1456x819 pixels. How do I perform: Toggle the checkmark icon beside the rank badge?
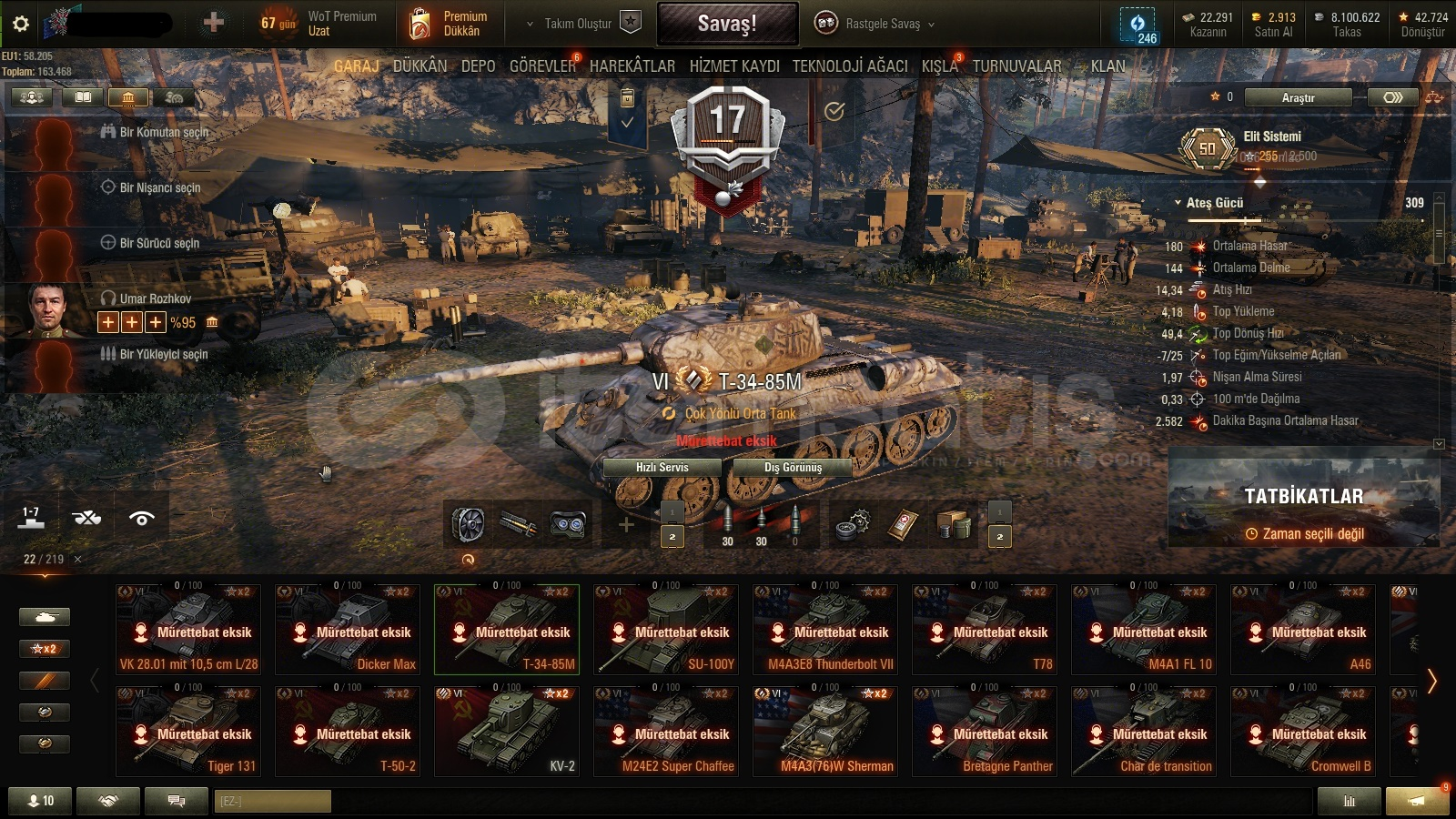(834, 111)
